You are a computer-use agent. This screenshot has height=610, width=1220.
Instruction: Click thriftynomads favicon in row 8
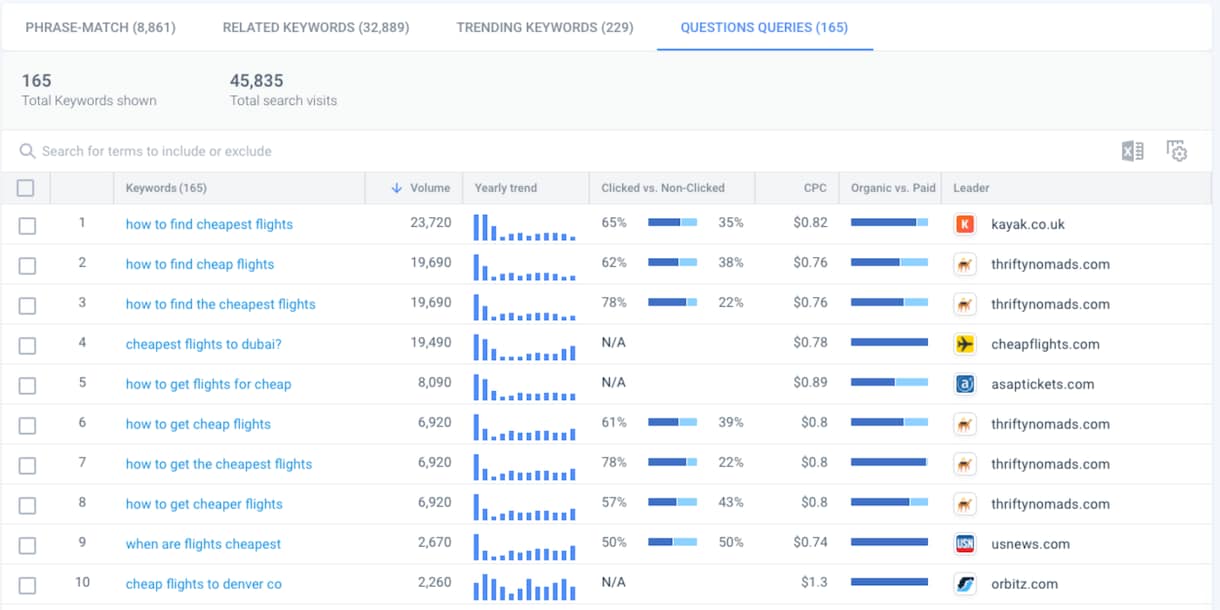coord(965,504)
